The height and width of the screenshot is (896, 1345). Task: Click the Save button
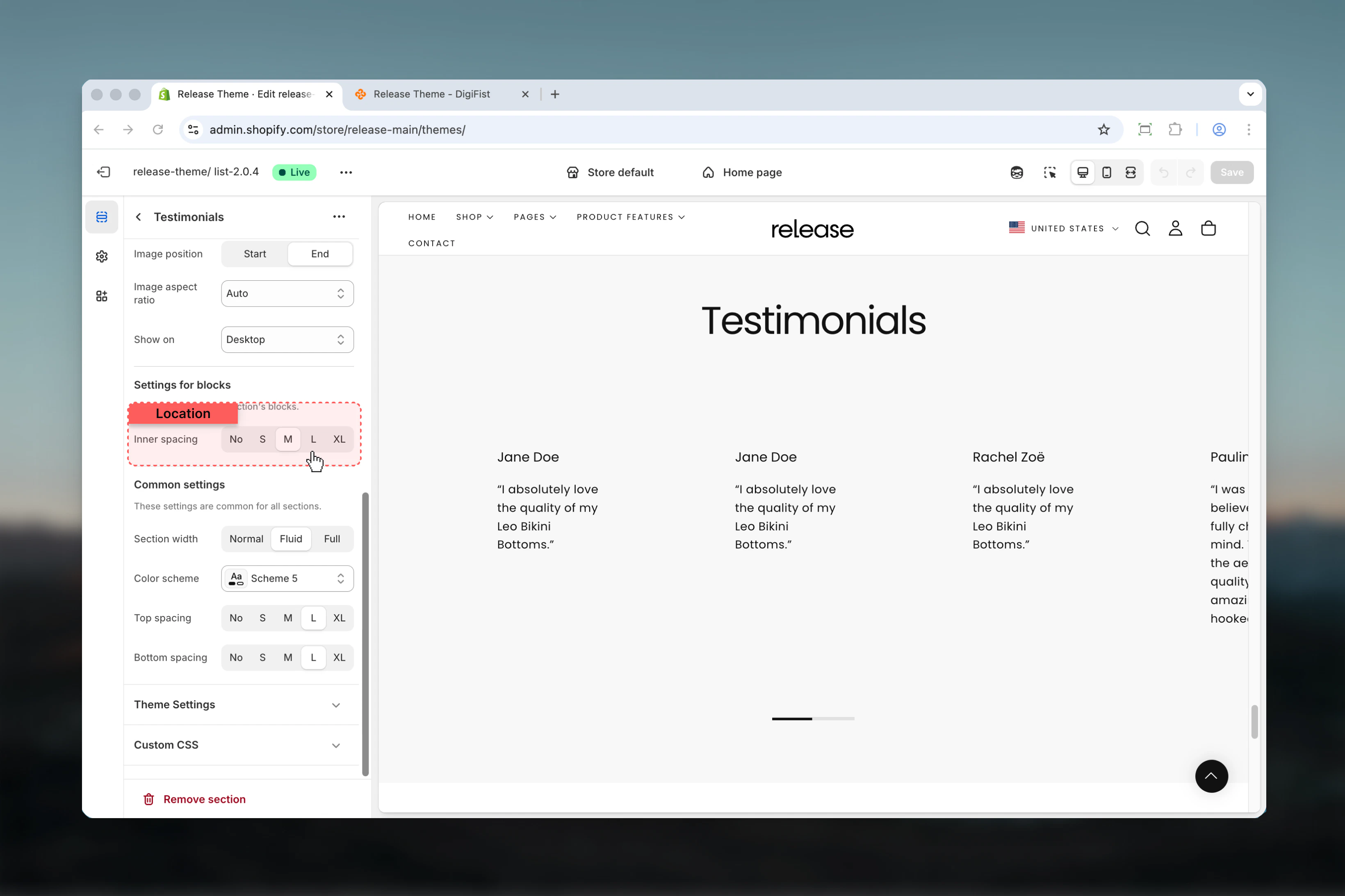(x=1232, y=173)
